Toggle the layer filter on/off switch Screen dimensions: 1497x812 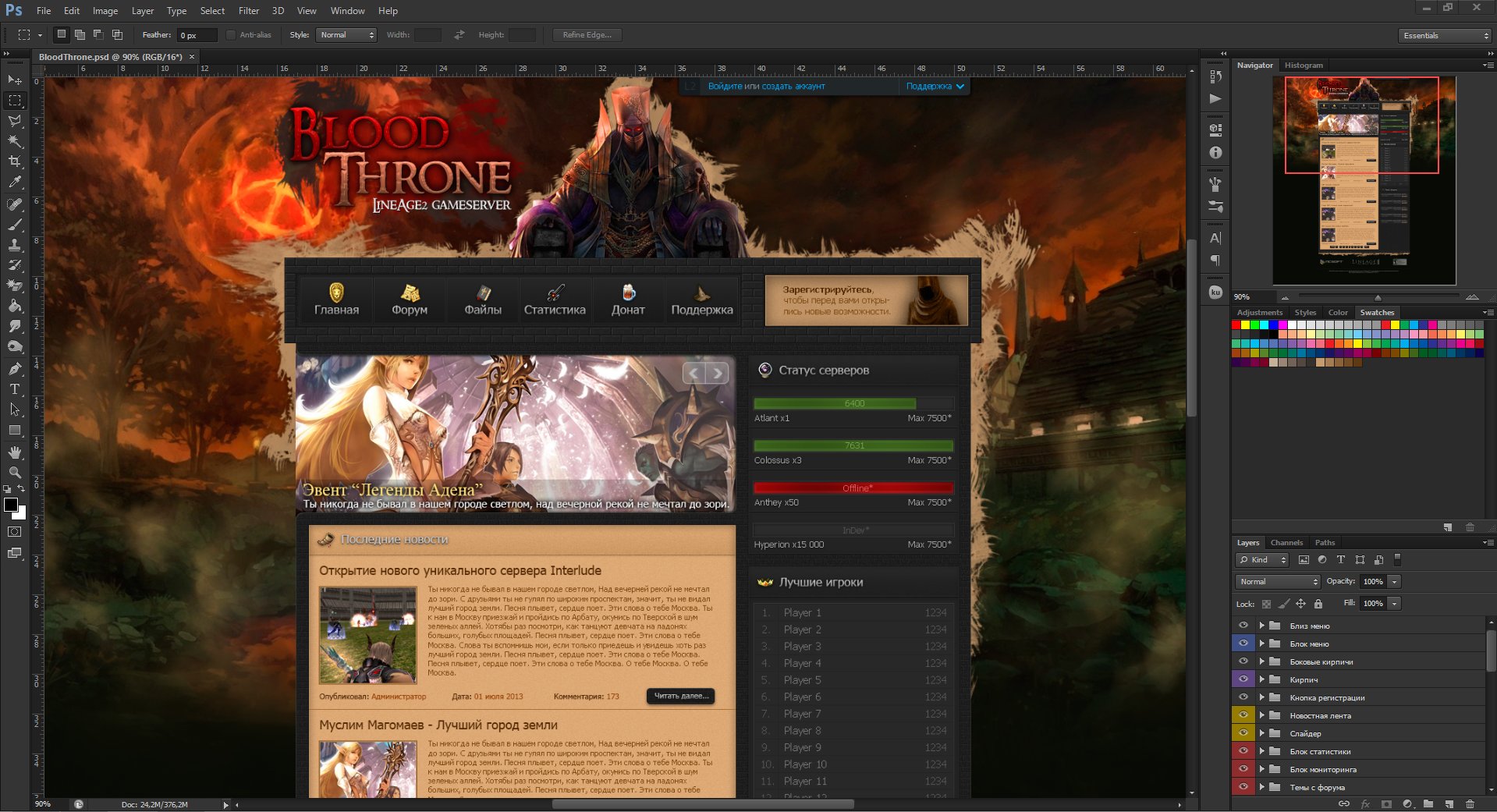1398,559
